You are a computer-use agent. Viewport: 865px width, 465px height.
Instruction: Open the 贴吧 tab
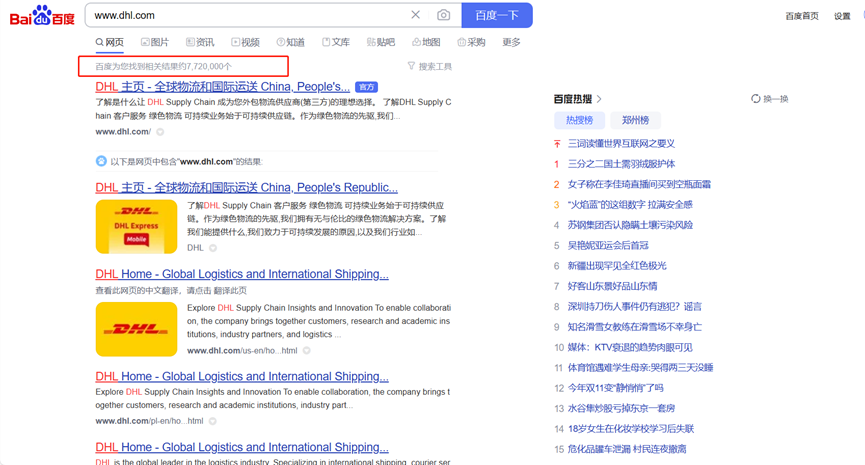(381, 42)
